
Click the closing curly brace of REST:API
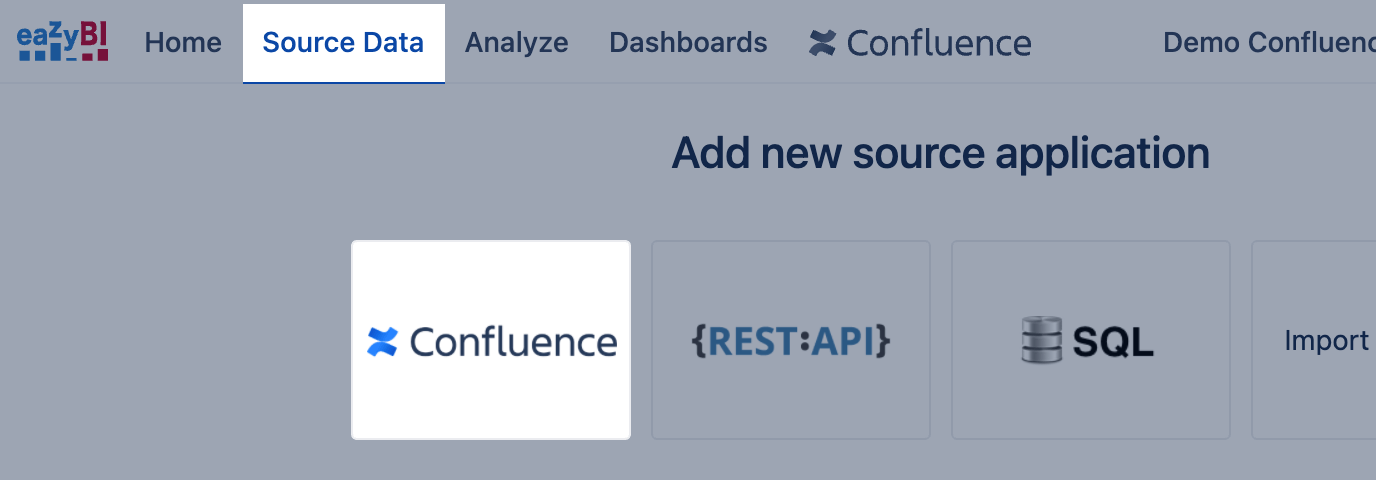point(881,342)
